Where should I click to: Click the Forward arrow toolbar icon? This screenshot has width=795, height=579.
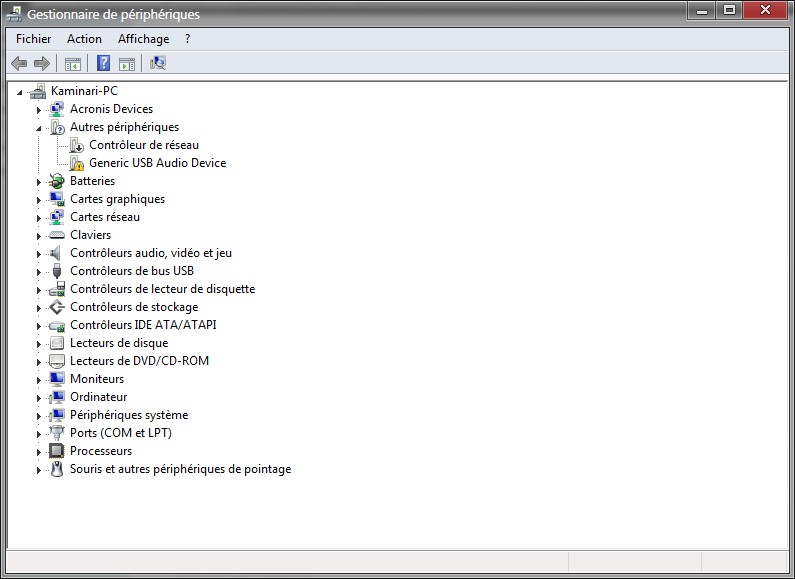[42, 63]
